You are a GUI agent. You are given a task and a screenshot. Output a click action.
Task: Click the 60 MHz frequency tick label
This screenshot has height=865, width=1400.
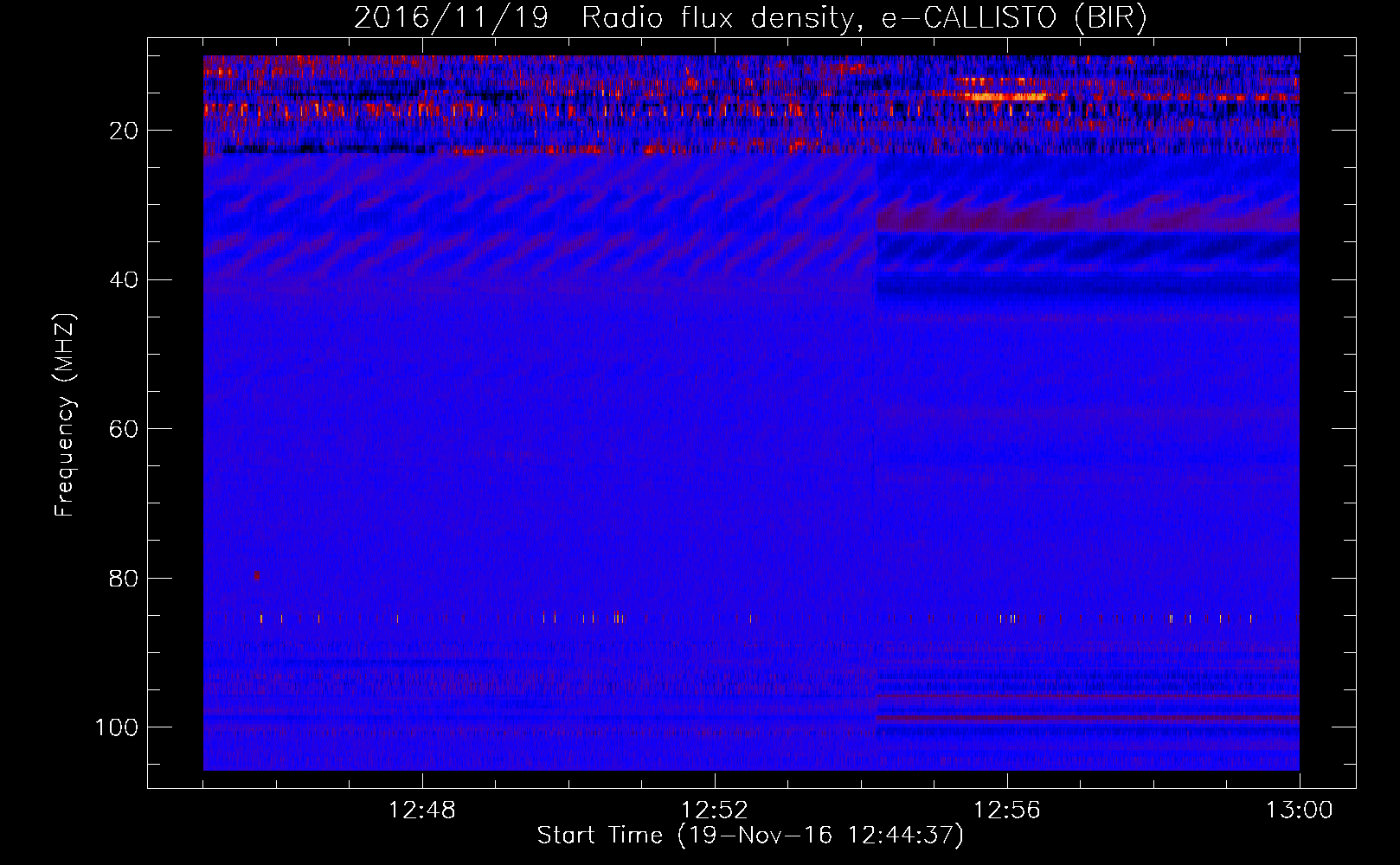point(125,429)
